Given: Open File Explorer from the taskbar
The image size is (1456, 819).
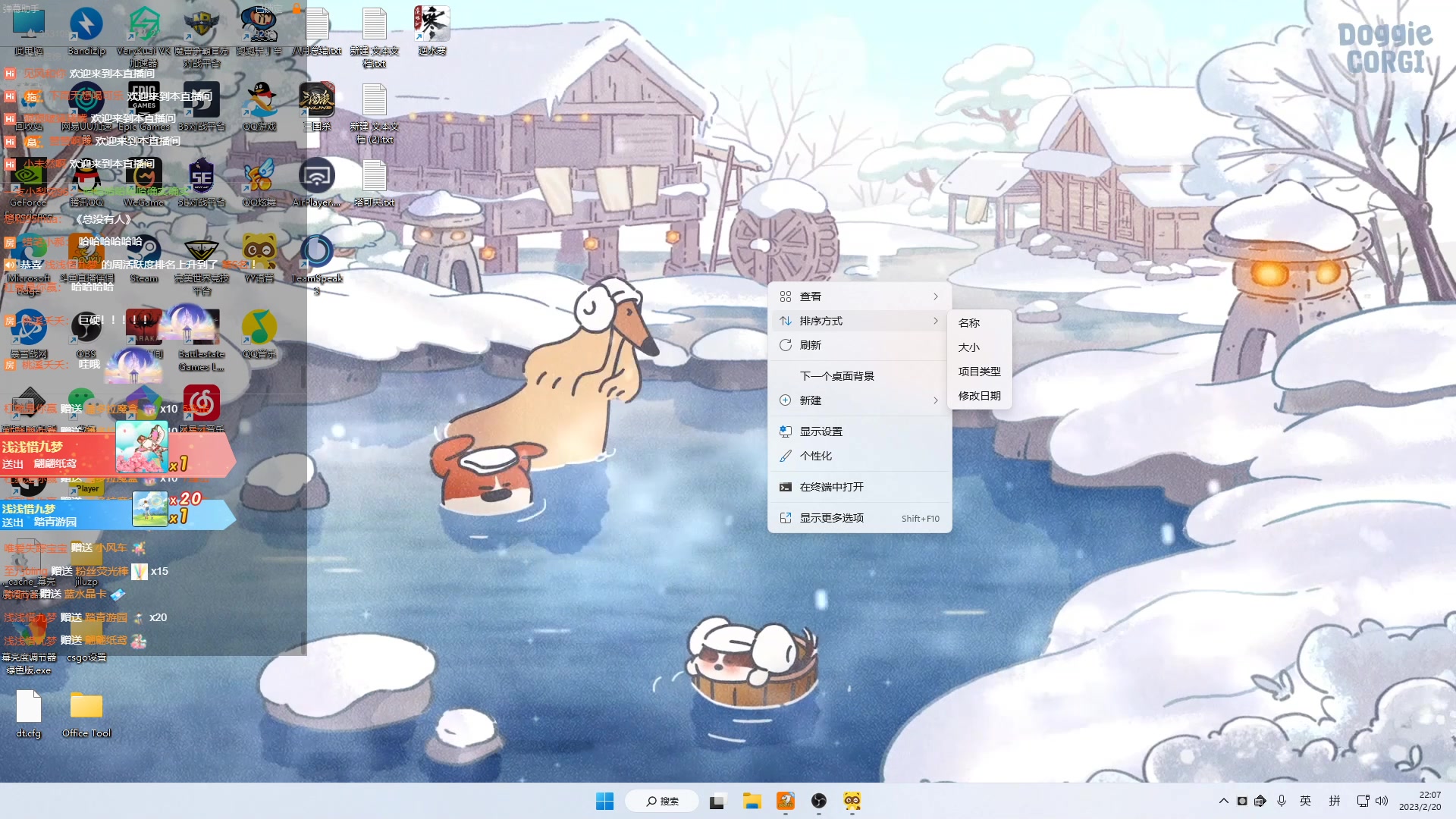Looking at the screenshot, I should pyautogui.click(x=752, y=801).
